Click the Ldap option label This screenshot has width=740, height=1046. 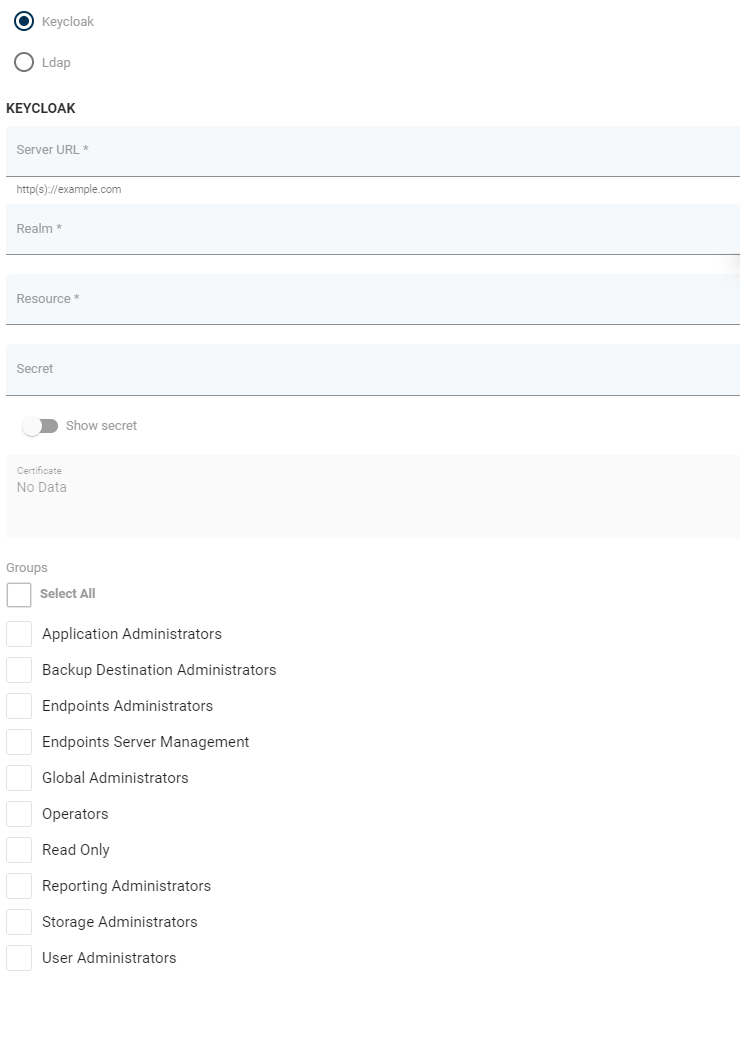[57, 63]
